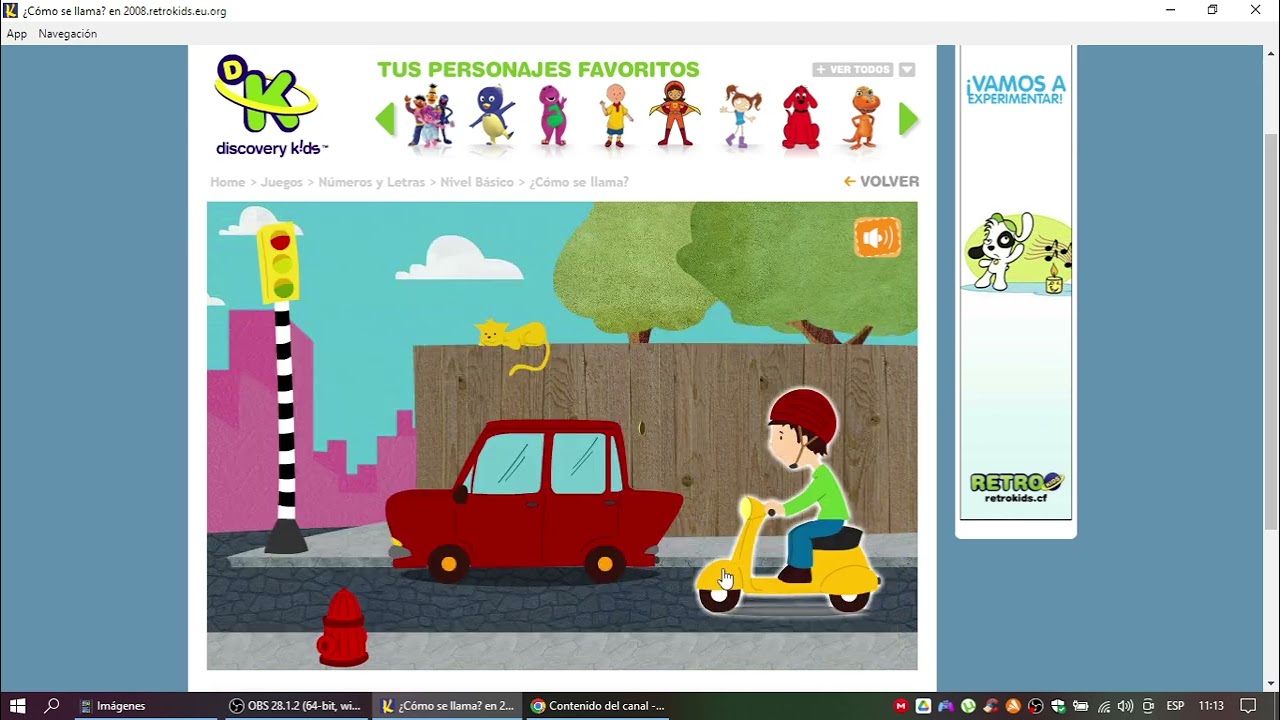Open the App menu
The image size is (1280, 720).
(x=17, y=34)
